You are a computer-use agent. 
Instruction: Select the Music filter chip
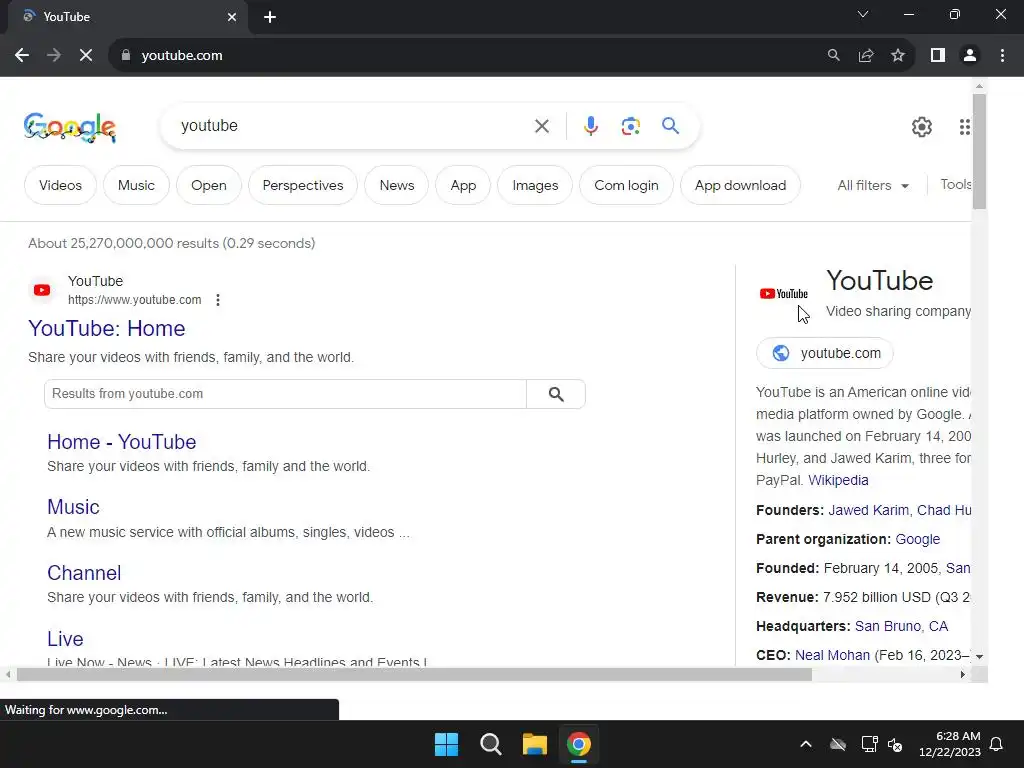click(x=136, y=185)
